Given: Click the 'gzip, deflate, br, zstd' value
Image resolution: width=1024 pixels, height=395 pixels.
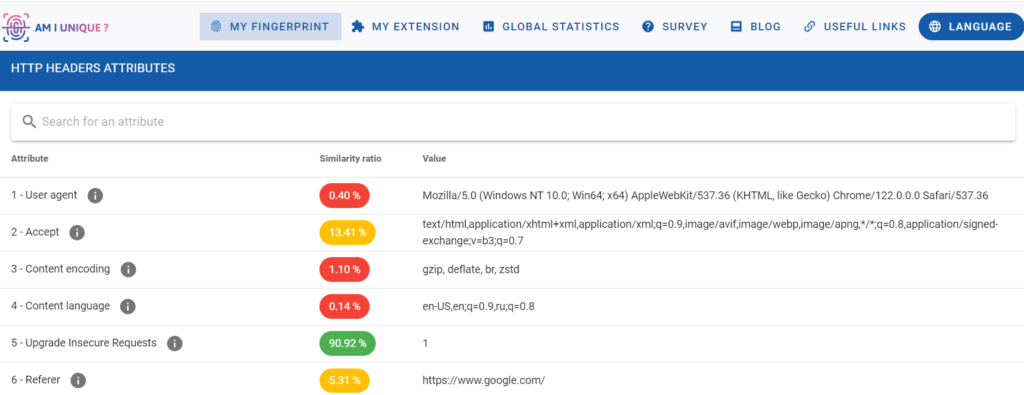Looking at the screenshot, I should tap(472, 270).
